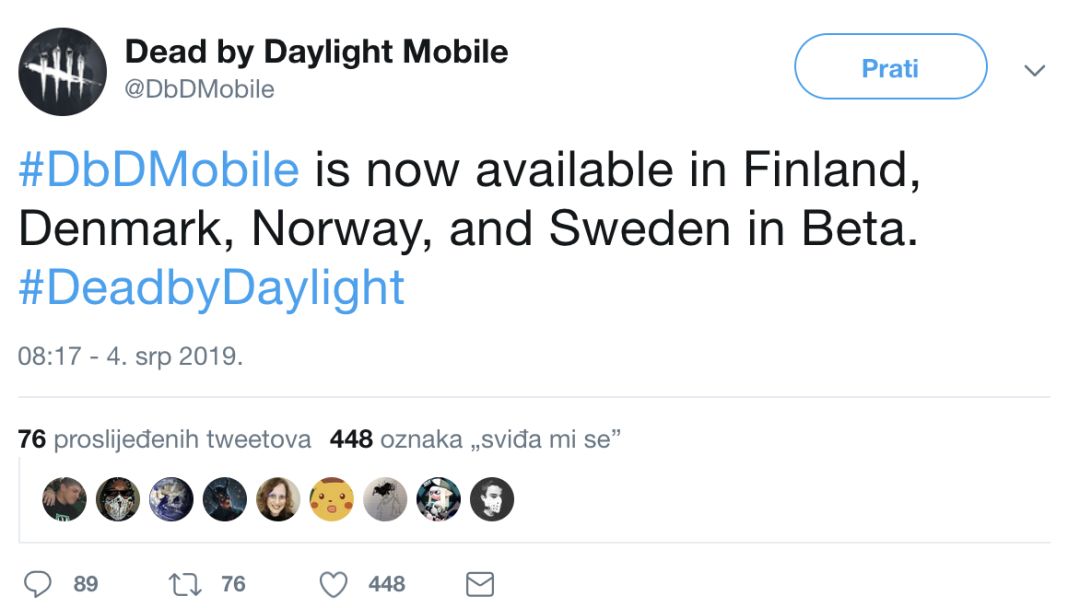The width and height of the screenshot is (1080, 608).
Task: Retweet using the retweet arrows icon
Action: [185, 583]
